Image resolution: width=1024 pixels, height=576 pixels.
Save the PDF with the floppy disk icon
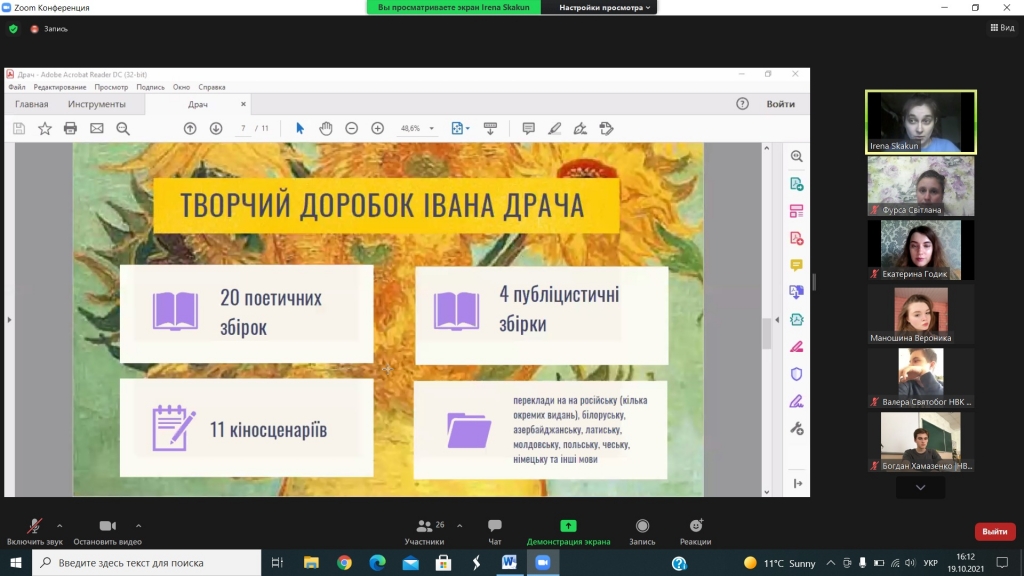point(19,129)
